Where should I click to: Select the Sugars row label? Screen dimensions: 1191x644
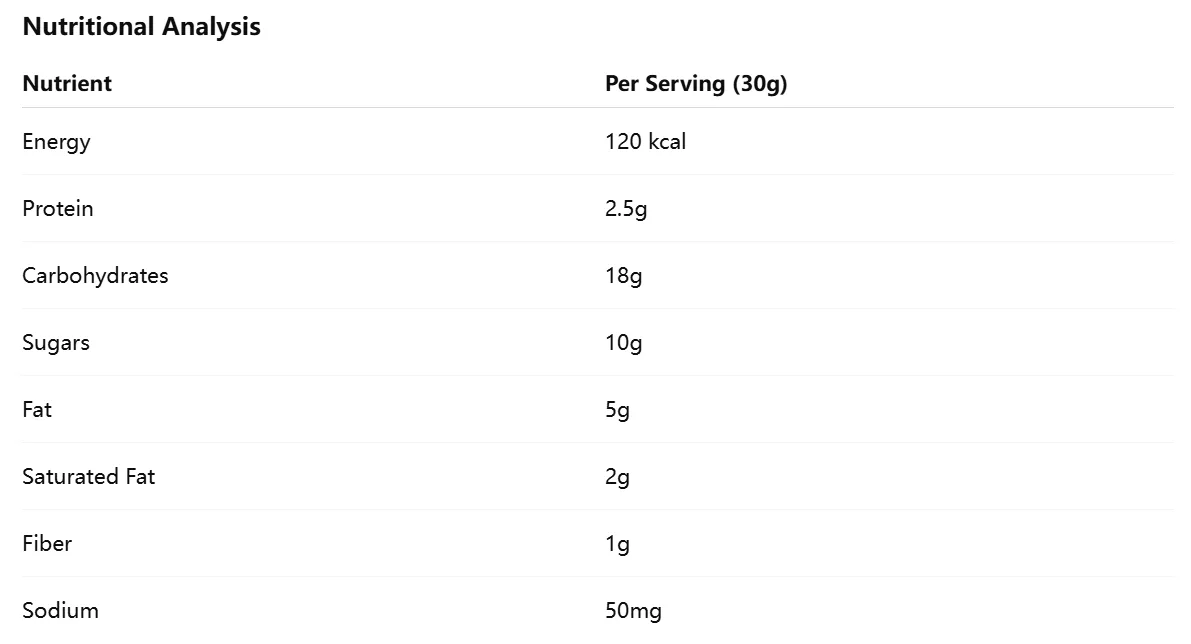[56, 343]
